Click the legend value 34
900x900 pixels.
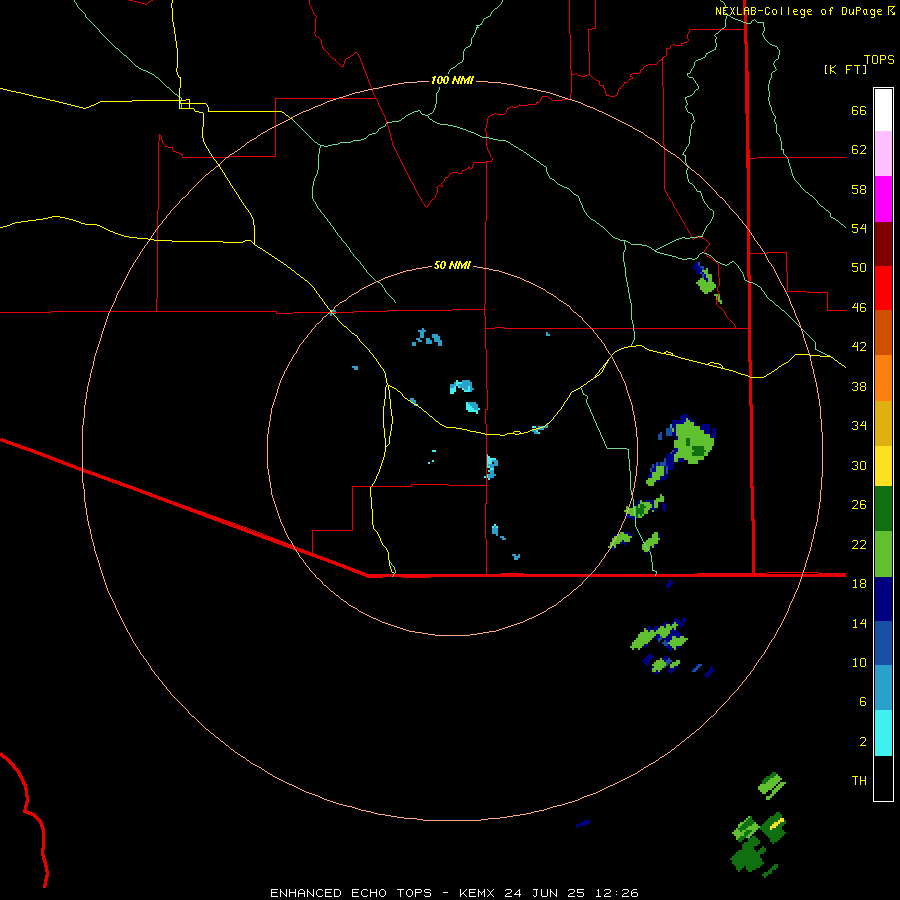pos(859,425)
